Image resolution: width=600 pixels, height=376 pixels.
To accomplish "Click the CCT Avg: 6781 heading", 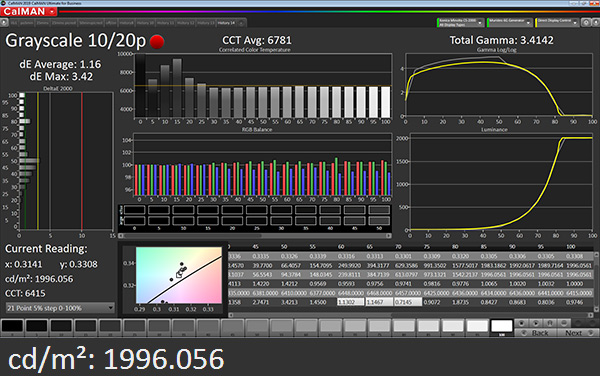I will (257, 41).
